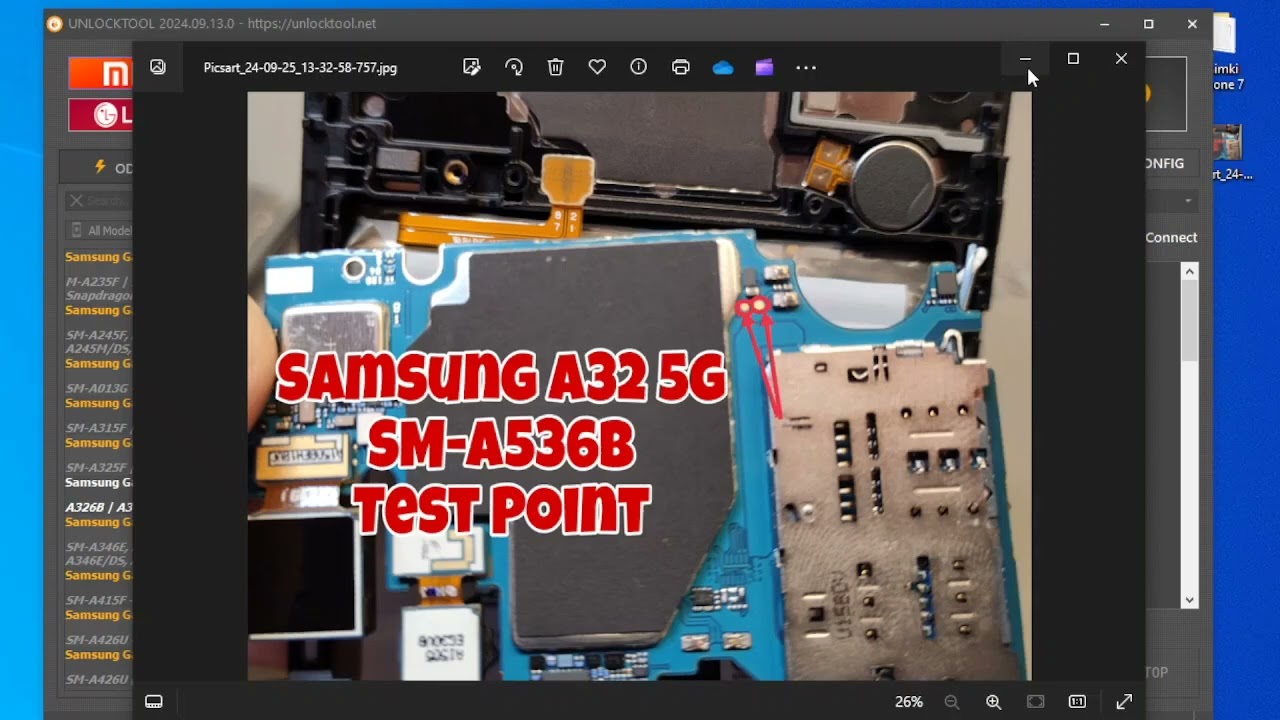This screenshot has width=1280, height=720.
Task: Mark the photo as favorite with heart icon
Action: [597, 67]
